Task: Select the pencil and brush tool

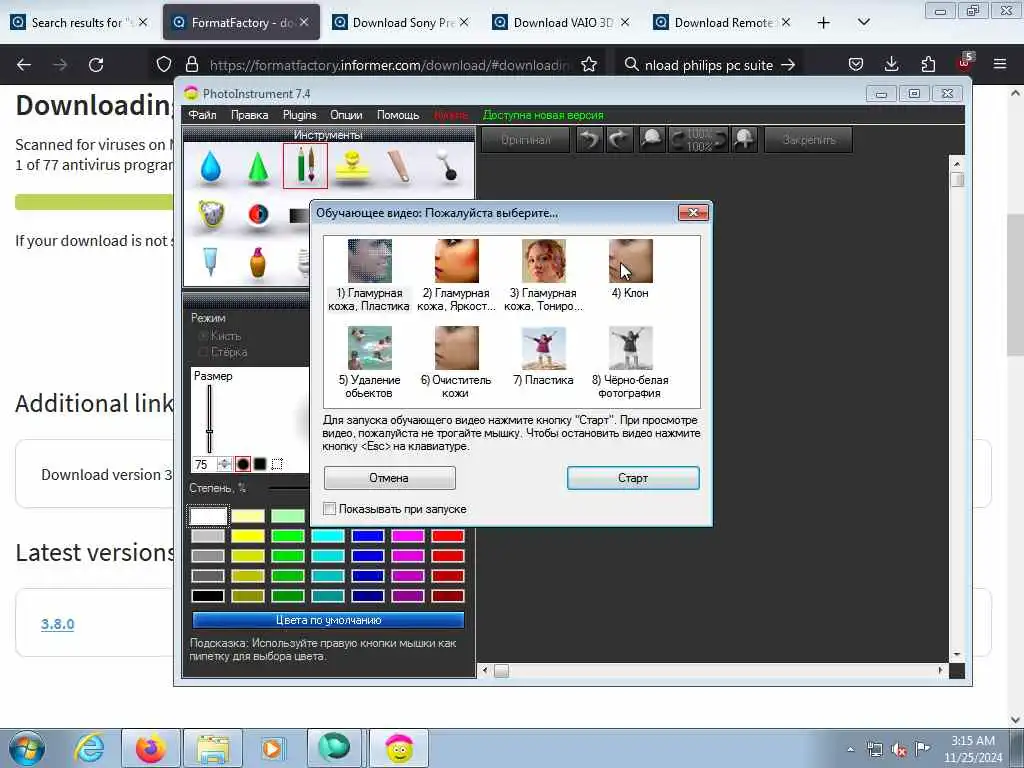Action: point(305,166)
